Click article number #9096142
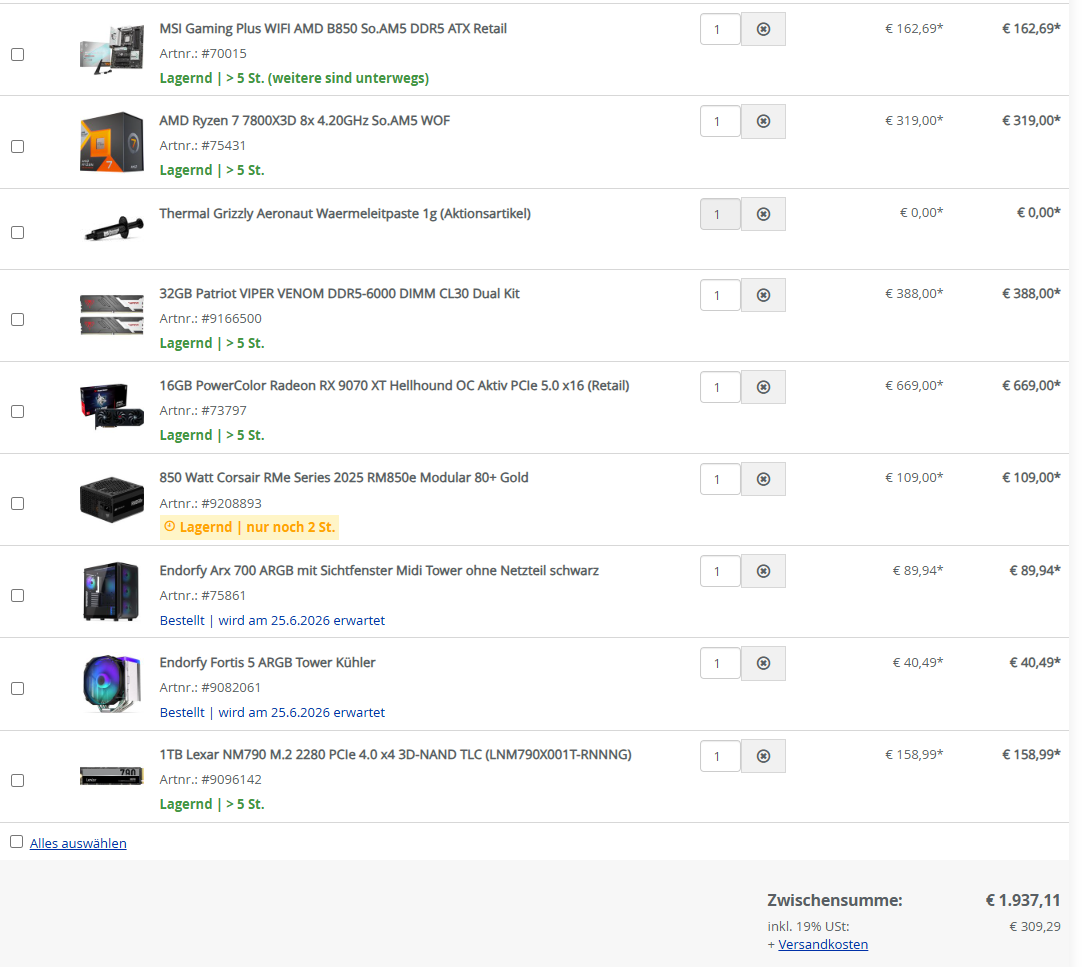This screenshot has width=1085, height=967. click(231, 779)
